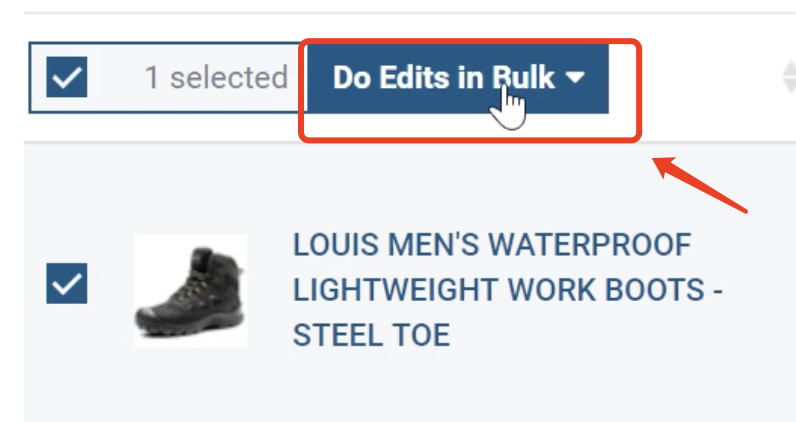Click the caret on Do Edits in Bulk
Screen dimensions: 796x422
pyautogui.click(x=574, y=79)
